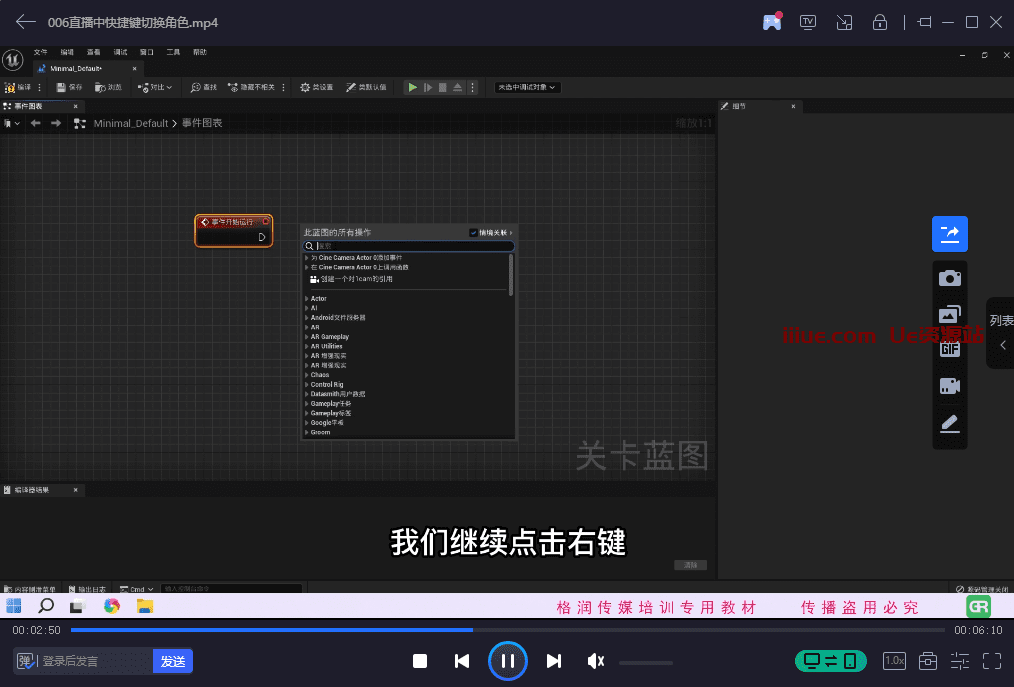This screenshot has height=687, width=1014.
Task: Click the share icon at top of side toolbar
Action: [x=949, y=234]
